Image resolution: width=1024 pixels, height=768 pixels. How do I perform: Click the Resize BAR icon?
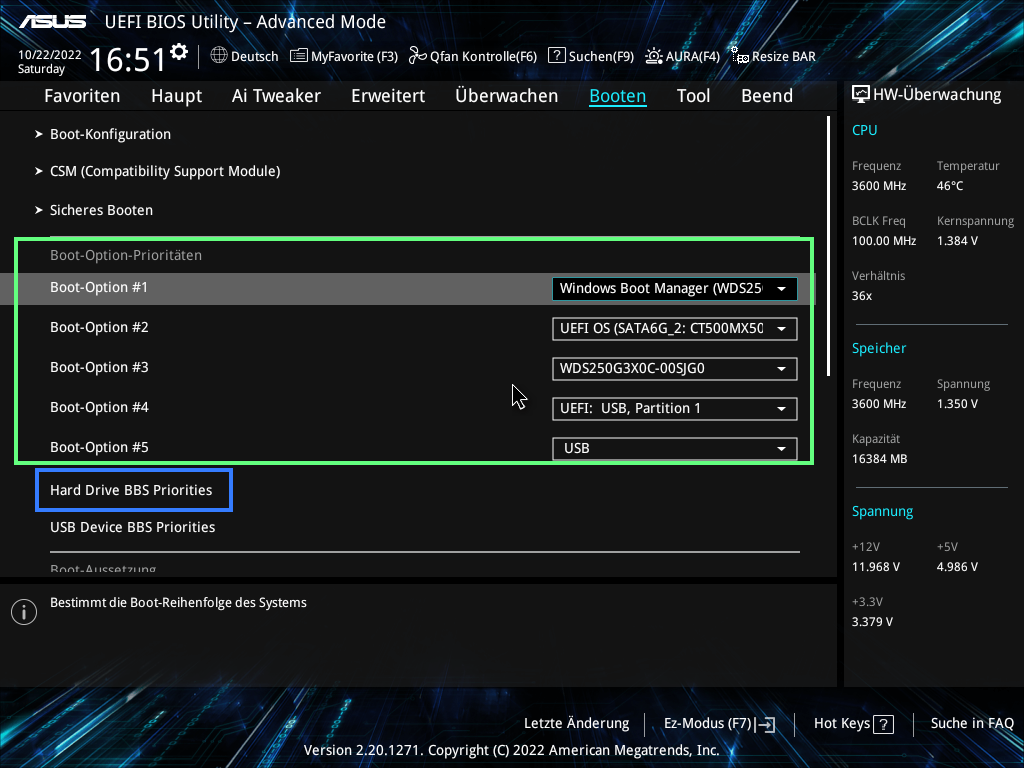click(x=739, y=56)
